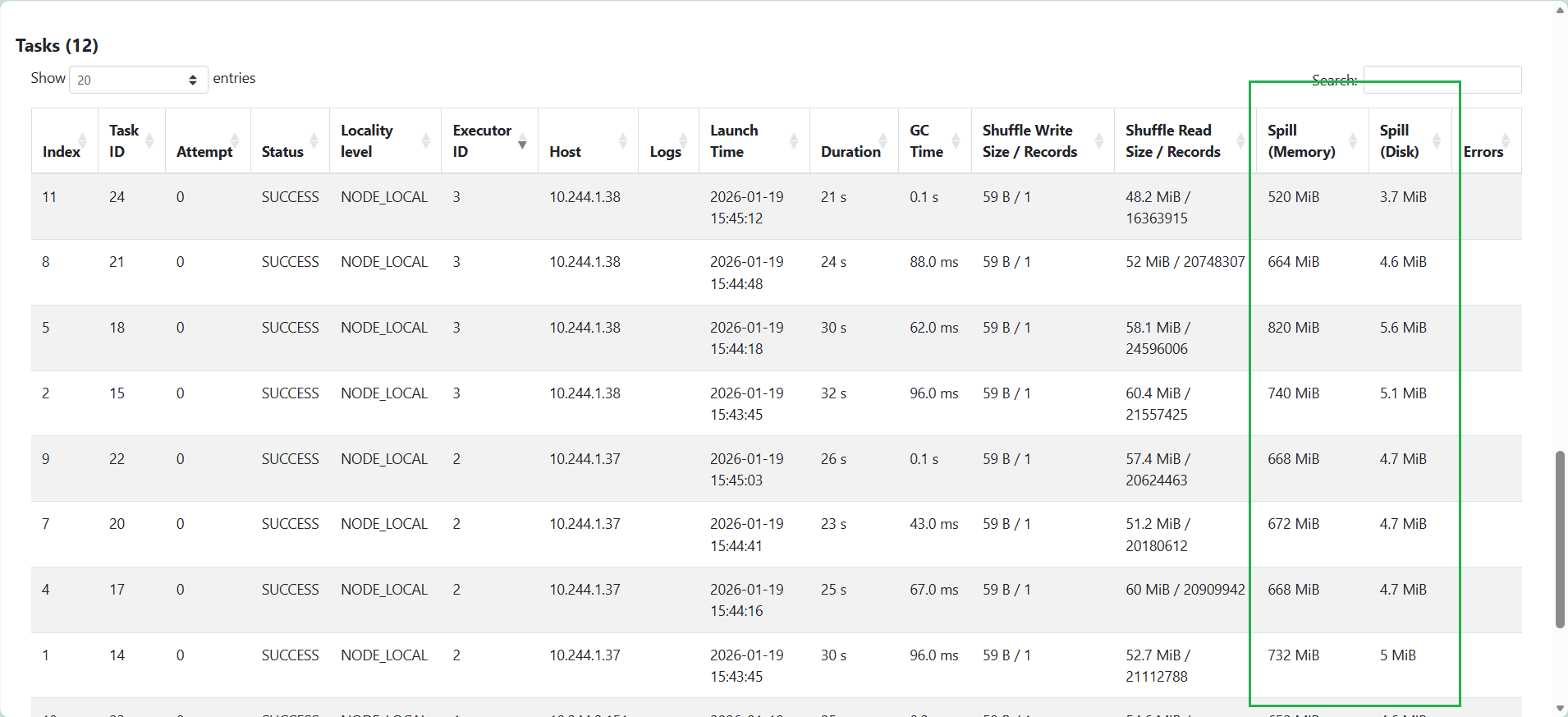Open the Show entries dropdown
The width and height of the screenshot is (1568, 717).
[138, 80]
